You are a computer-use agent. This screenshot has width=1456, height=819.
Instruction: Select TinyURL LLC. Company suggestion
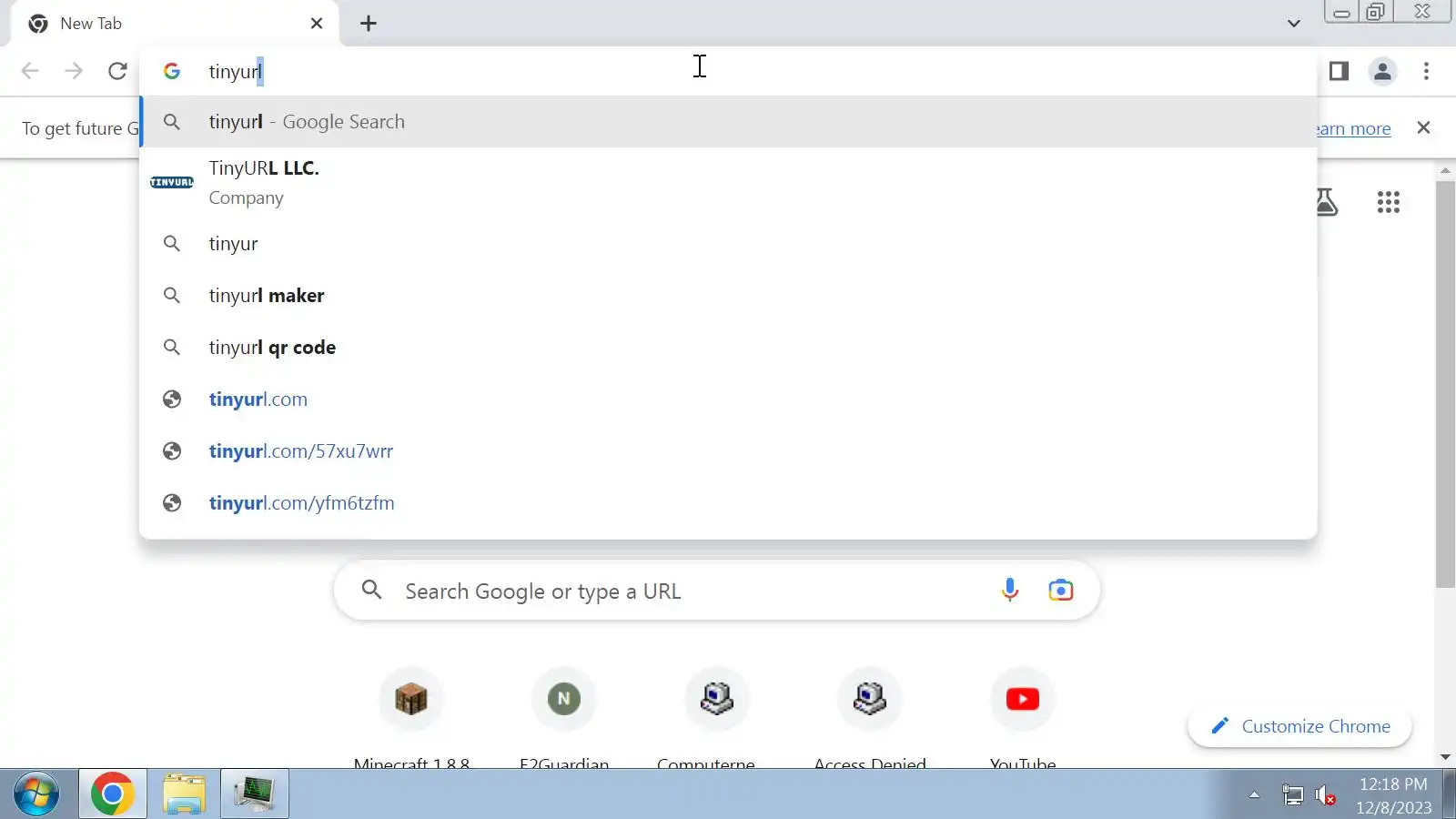[728, 183]
